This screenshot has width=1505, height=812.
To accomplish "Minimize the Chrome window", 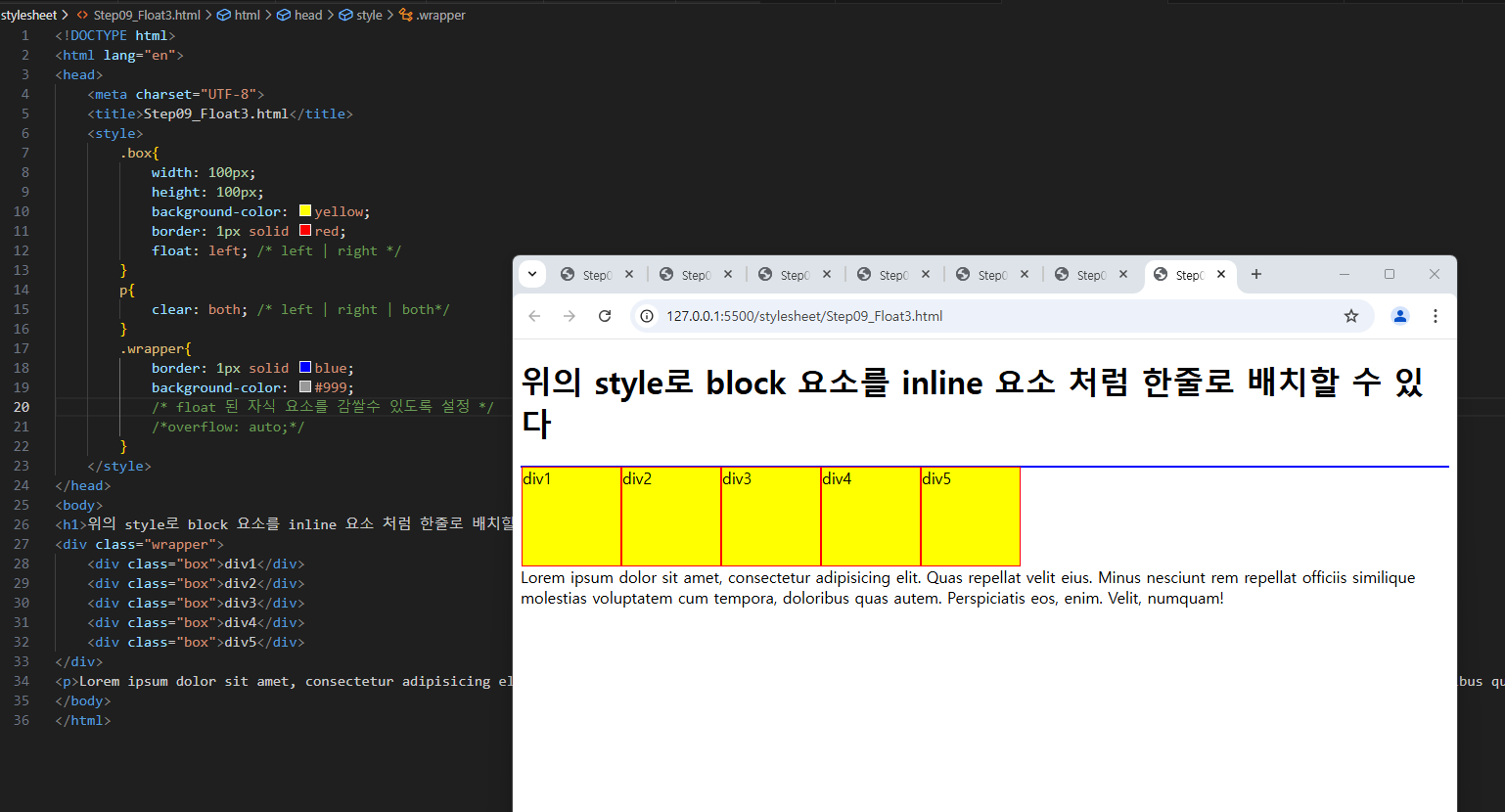I will (1345, 275).
